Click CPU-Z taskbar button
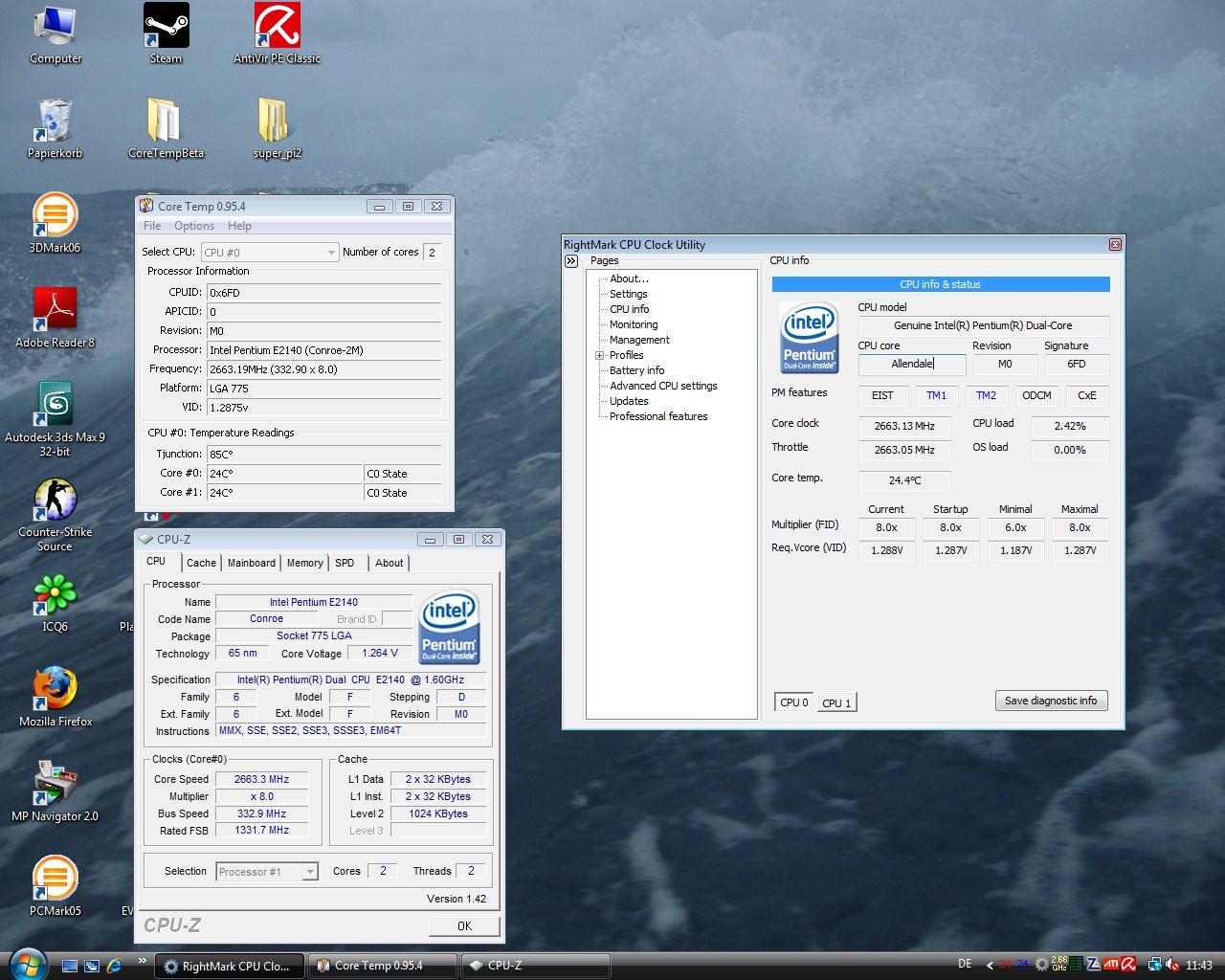The image size is (1225, 980). point(535,966)
